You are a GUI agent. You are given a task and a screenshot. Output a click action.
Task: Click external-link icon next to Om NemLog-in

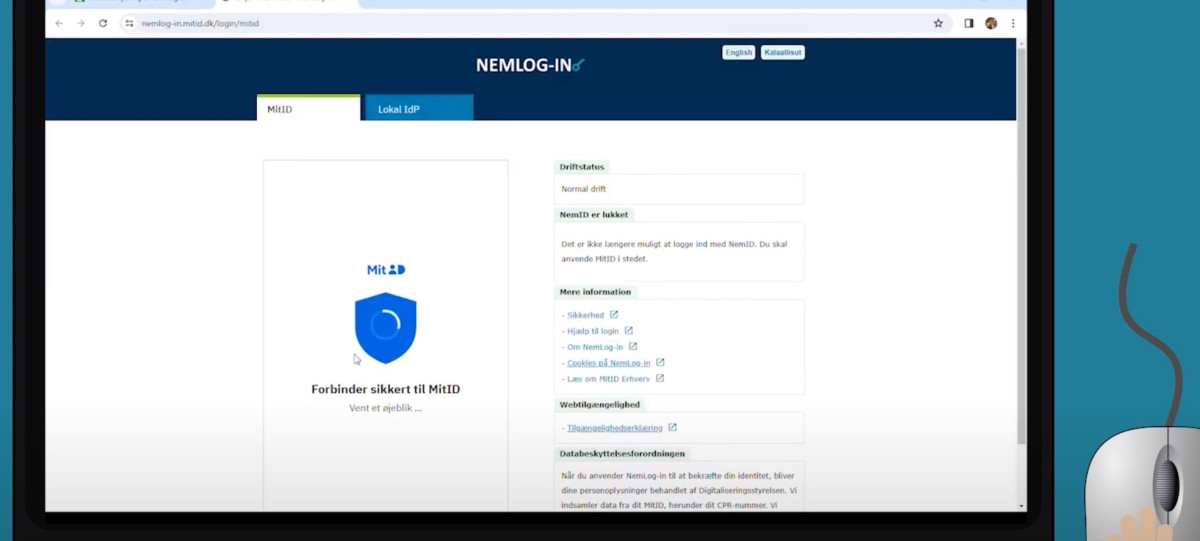pos(633,346)
